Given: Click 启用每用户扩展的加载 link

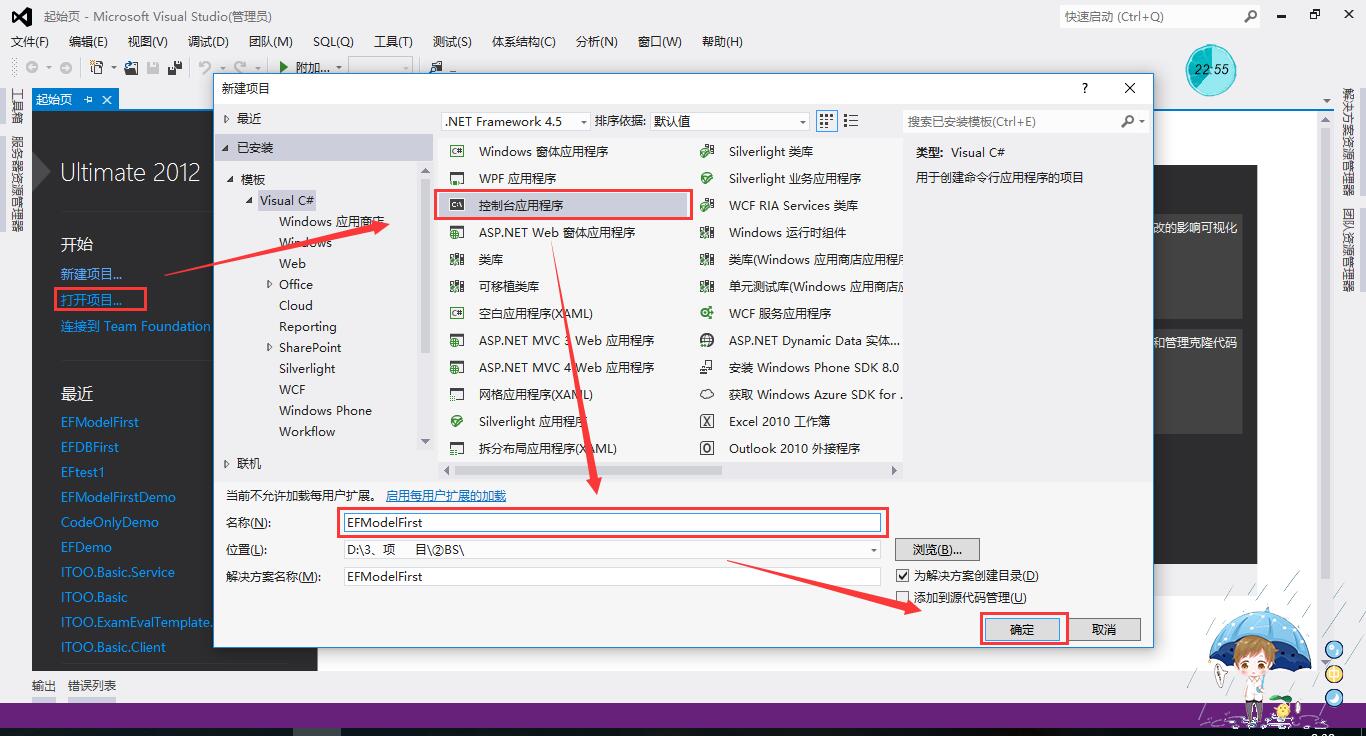Looking at the screenshot, I should point(446,495).
